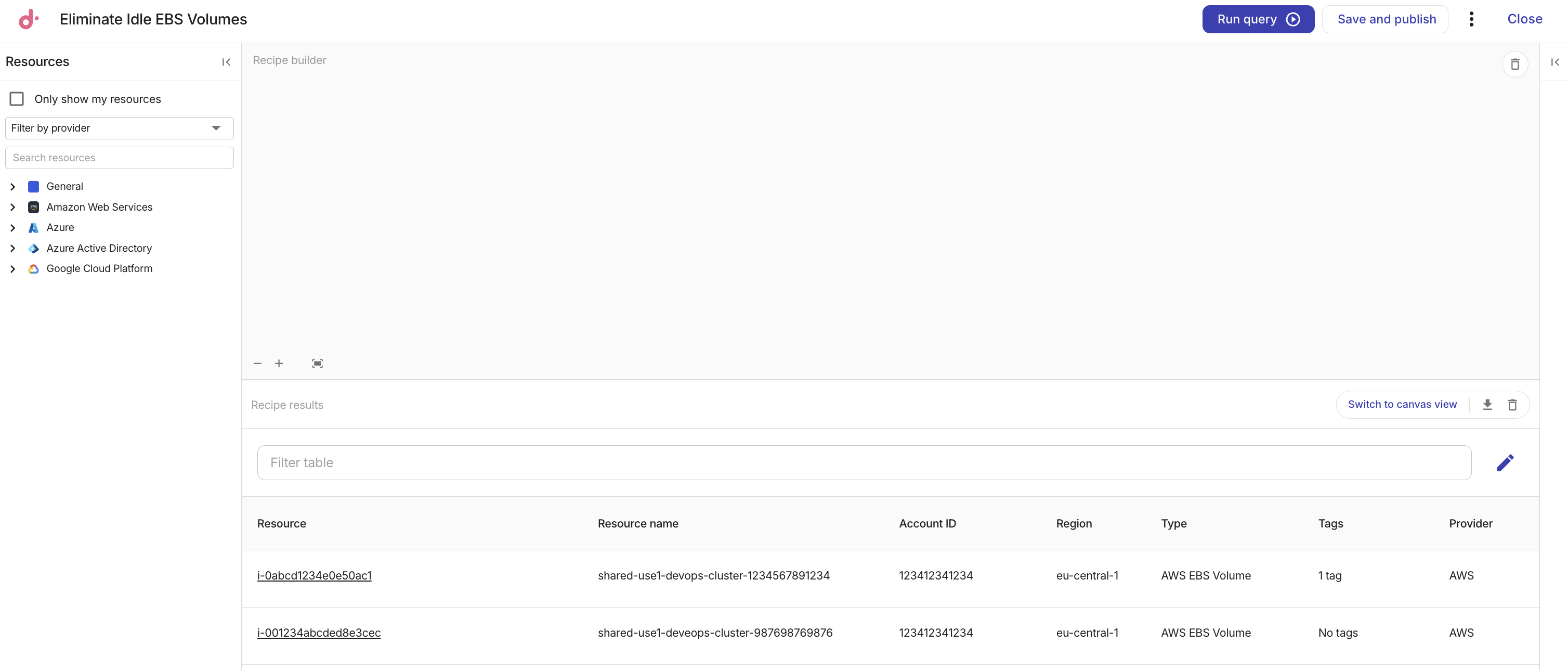This screenshot has height=670, width=1568.
Task: Click shared-use1-deveops-cluster-987698769876 cell
Action: coord(715,633)
